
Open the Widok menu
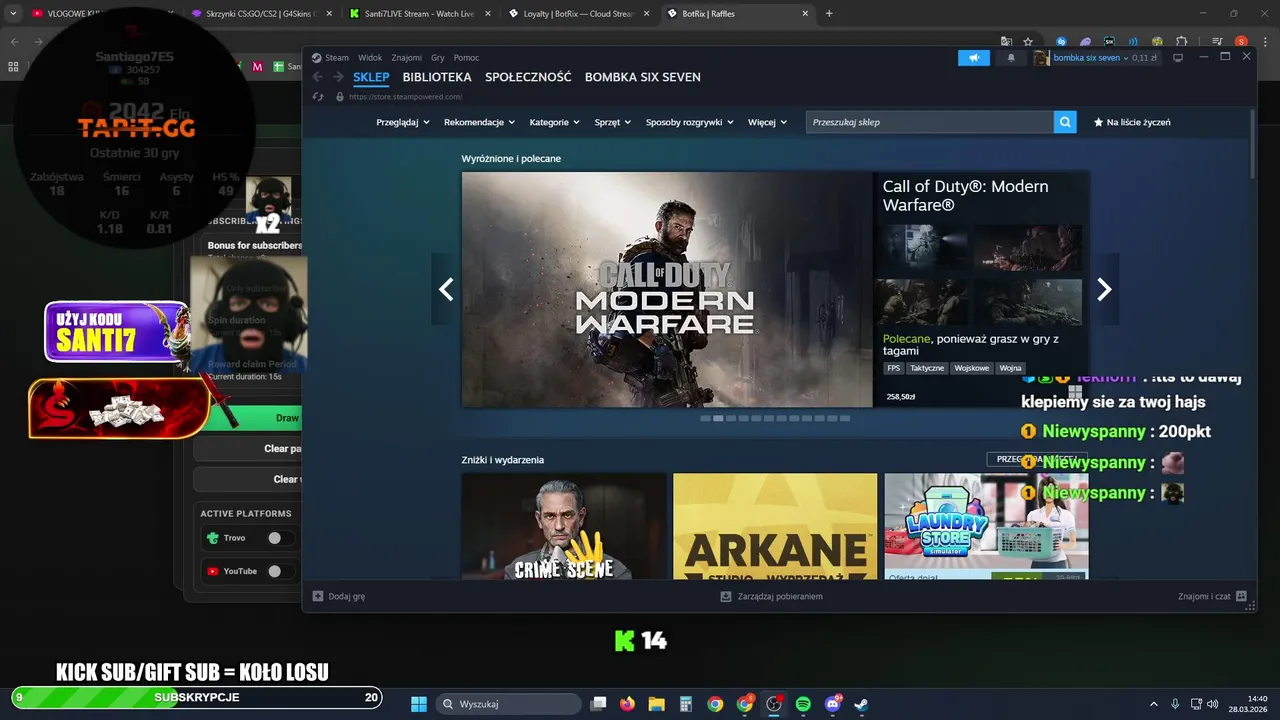(370, 58)
